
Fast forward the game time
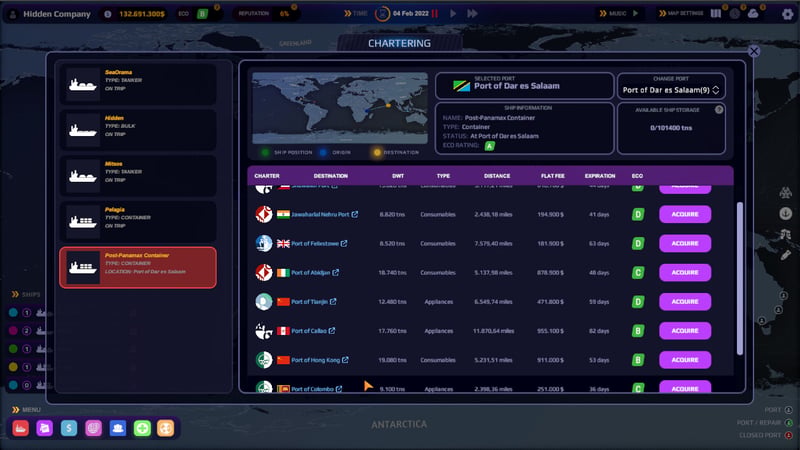coord(472,13)
